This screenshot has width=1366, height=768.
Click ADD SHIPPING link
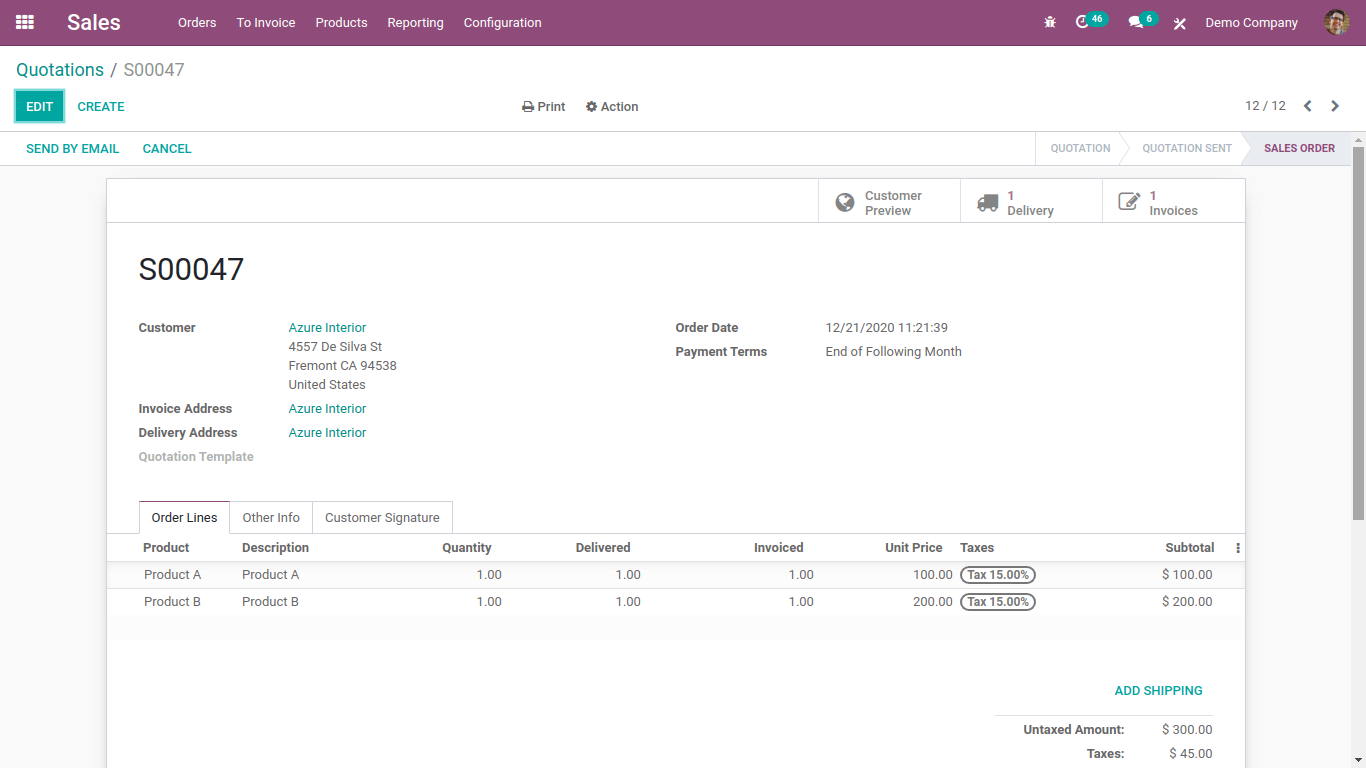pyautogui.click(x=1158, y=691)
